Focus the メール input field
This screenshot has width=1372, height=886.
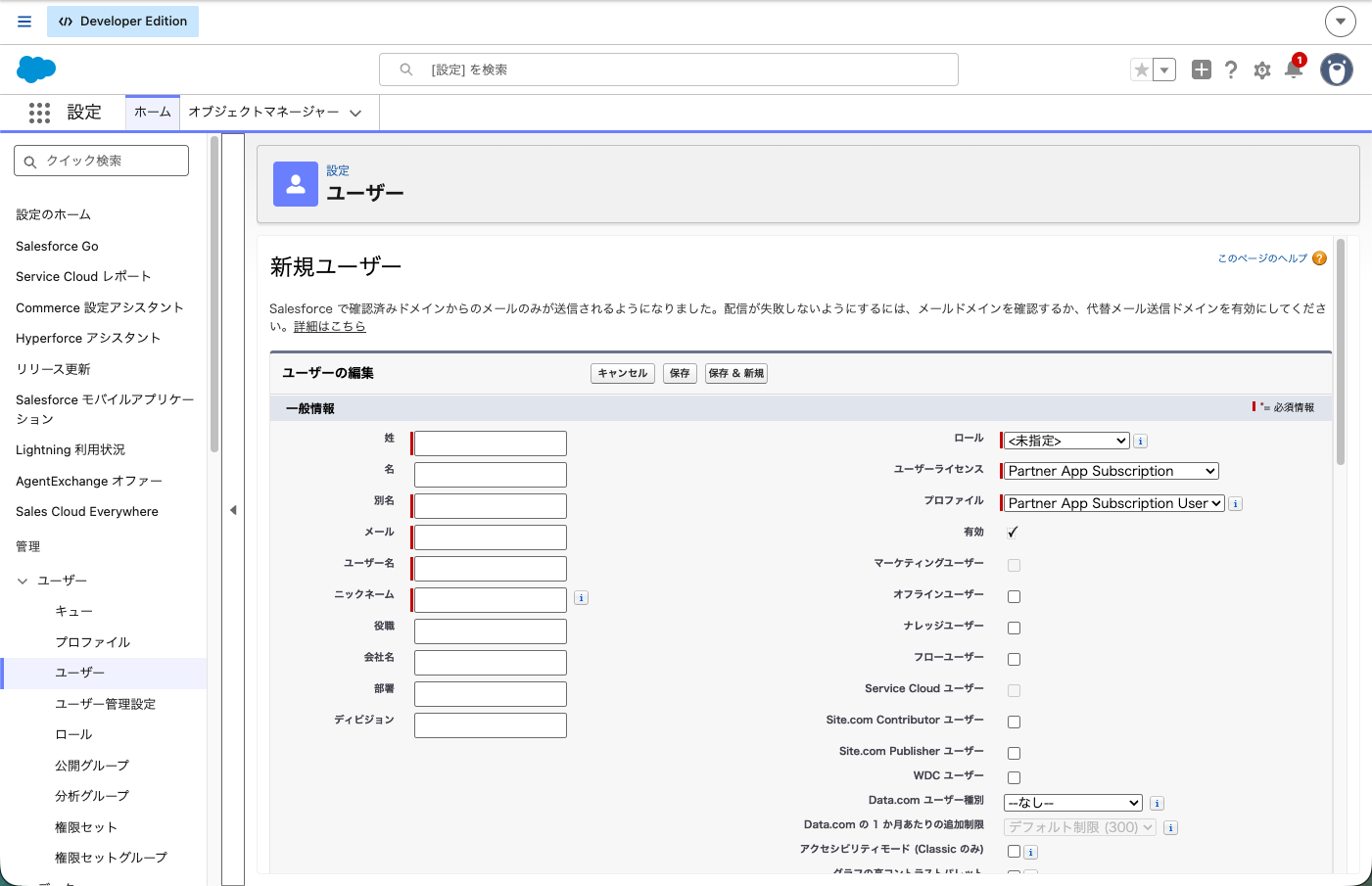(x=491, y=537)
